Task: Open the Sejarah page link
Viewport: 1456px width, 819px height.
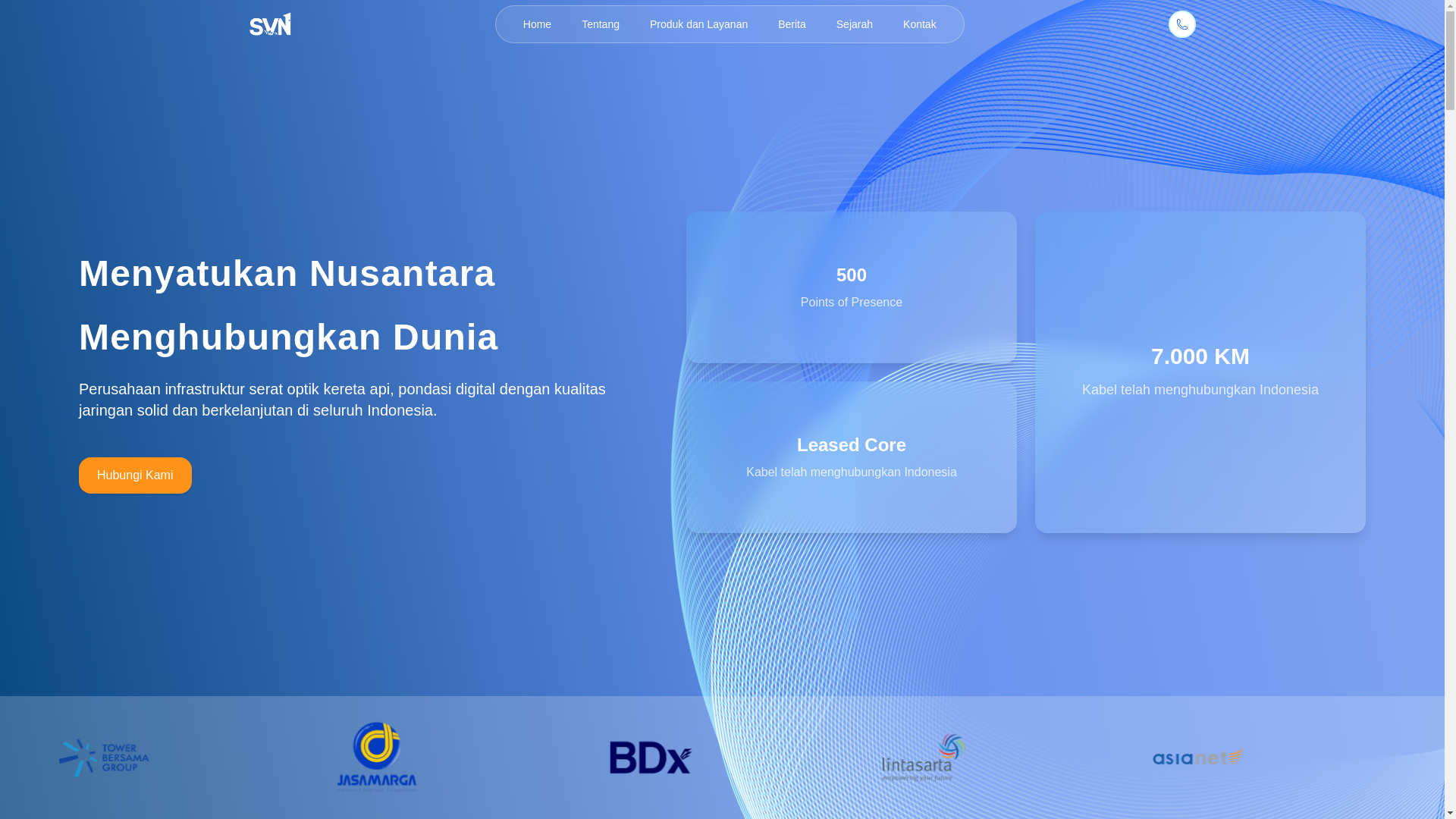Action: coord(855,24)
